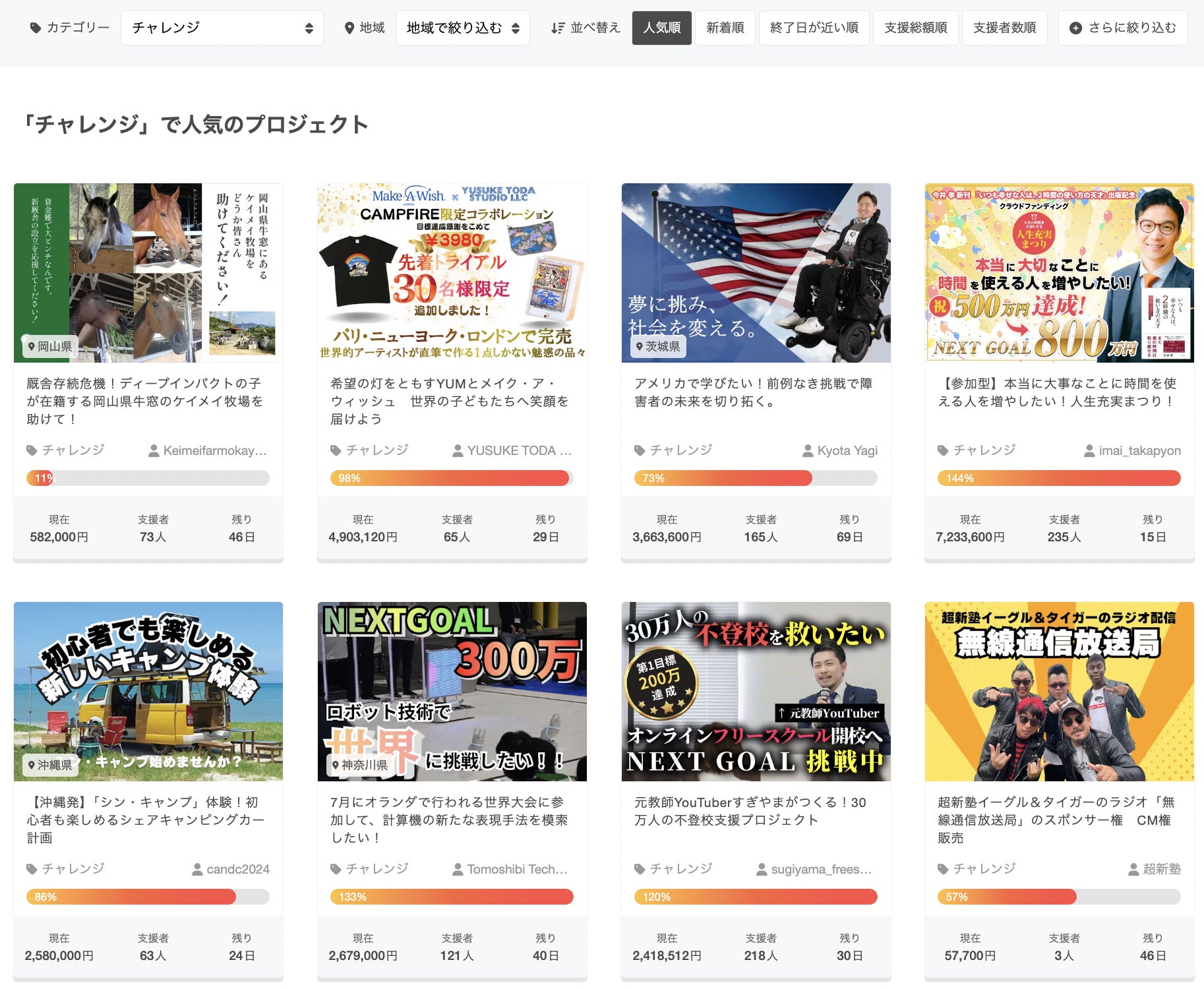Screen dimensions: 1204x989
Task: Open the 無線通信放送局 project thumbnail
Action: pyautogui.click(x=1059, y=691)
